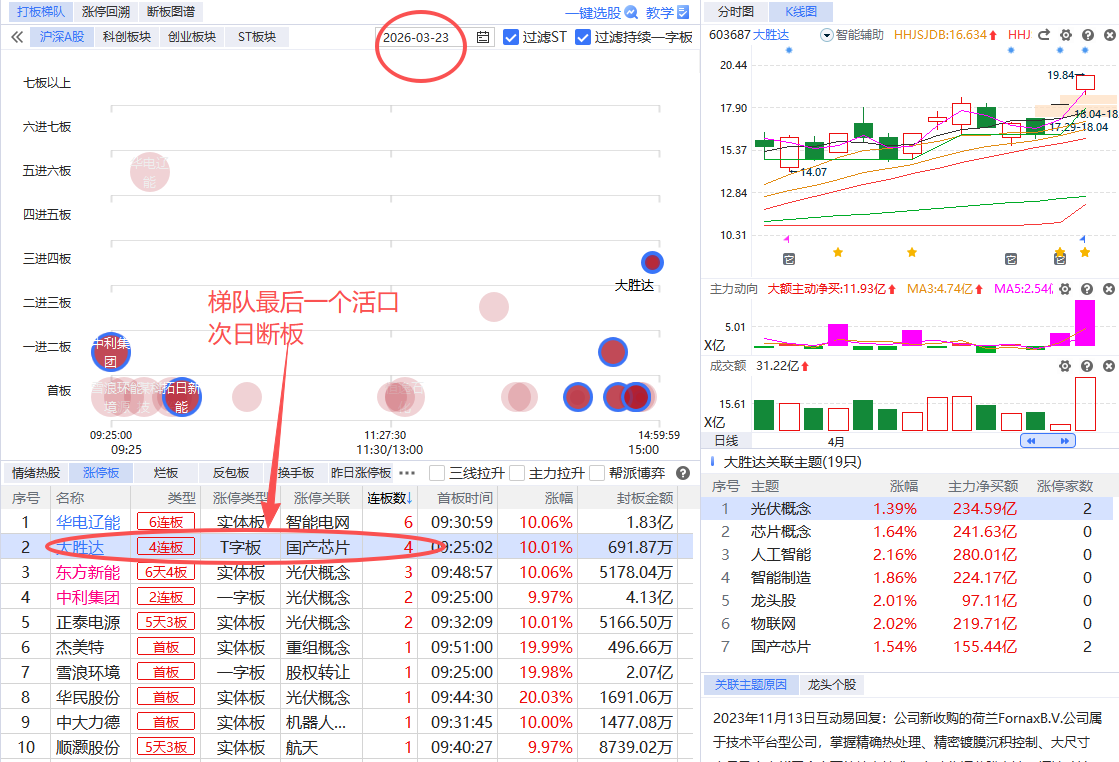Sort table by 连板数 column header

point(390,498)
